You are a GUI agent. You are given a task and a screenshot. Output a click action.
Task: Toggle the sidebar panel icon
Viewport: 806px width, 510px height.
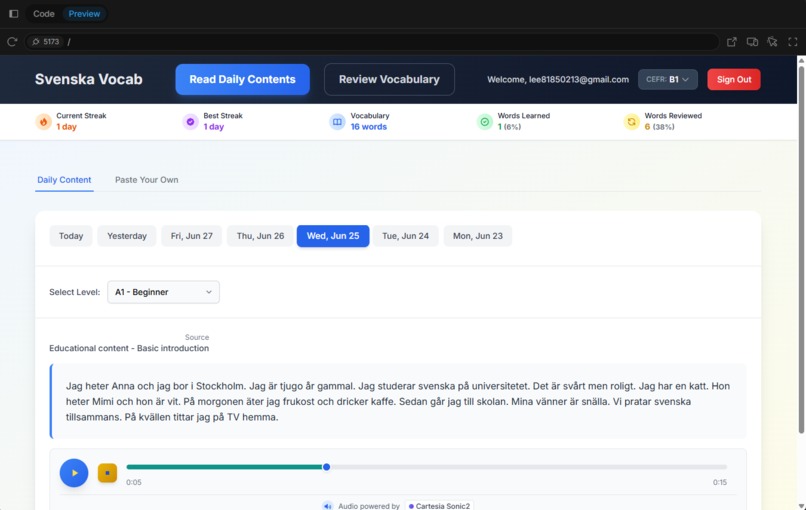[x=14, y=14]
